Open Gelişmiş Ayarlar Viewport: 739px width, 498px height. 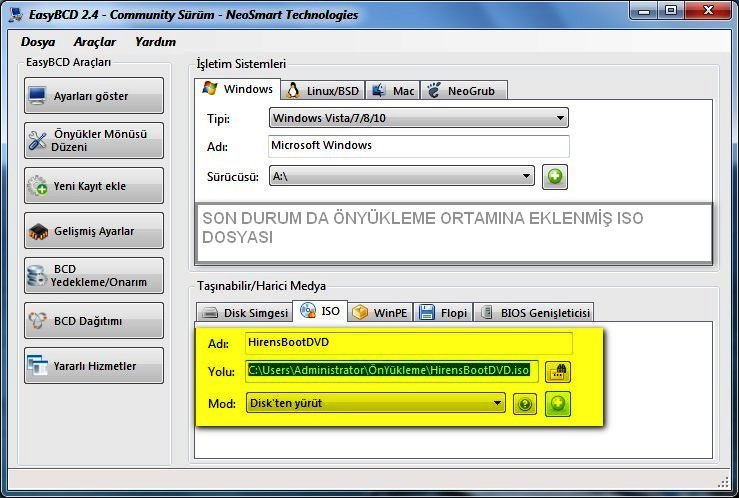(94, 230)
